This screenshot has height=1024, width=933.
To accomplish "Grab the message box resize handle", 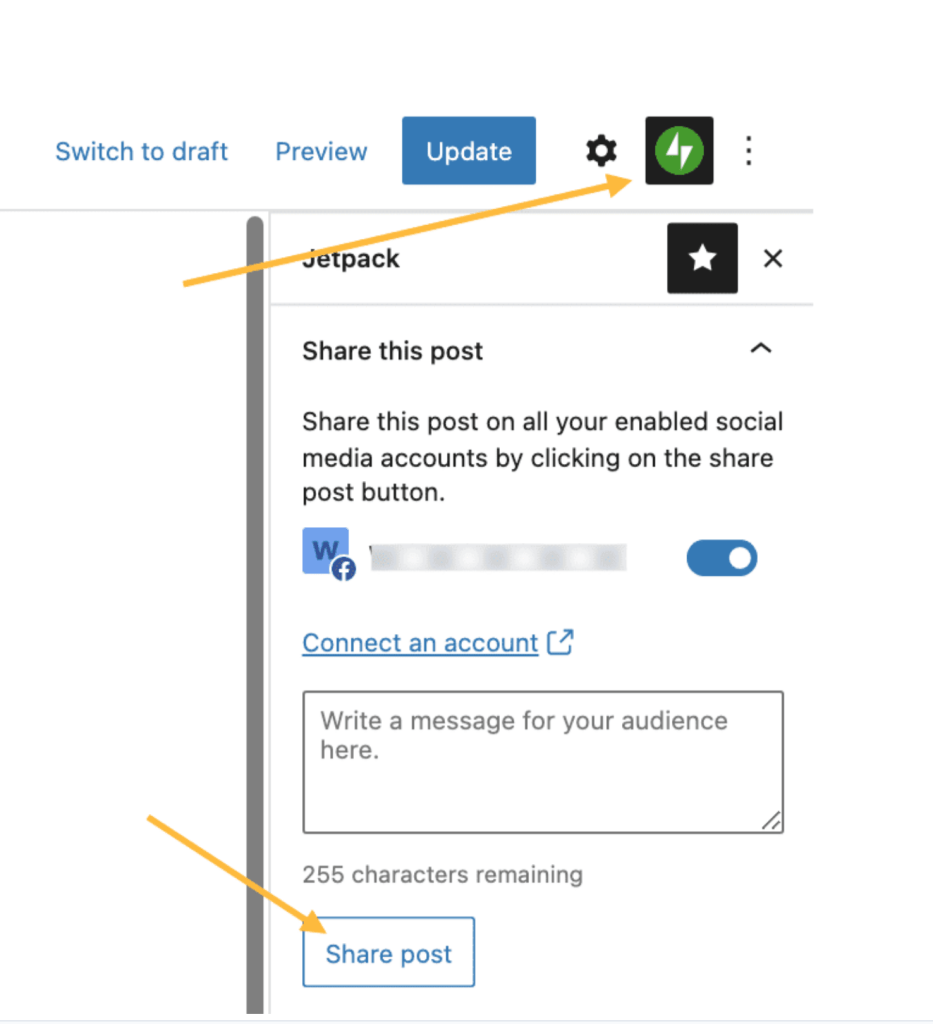I will [771, 821].
